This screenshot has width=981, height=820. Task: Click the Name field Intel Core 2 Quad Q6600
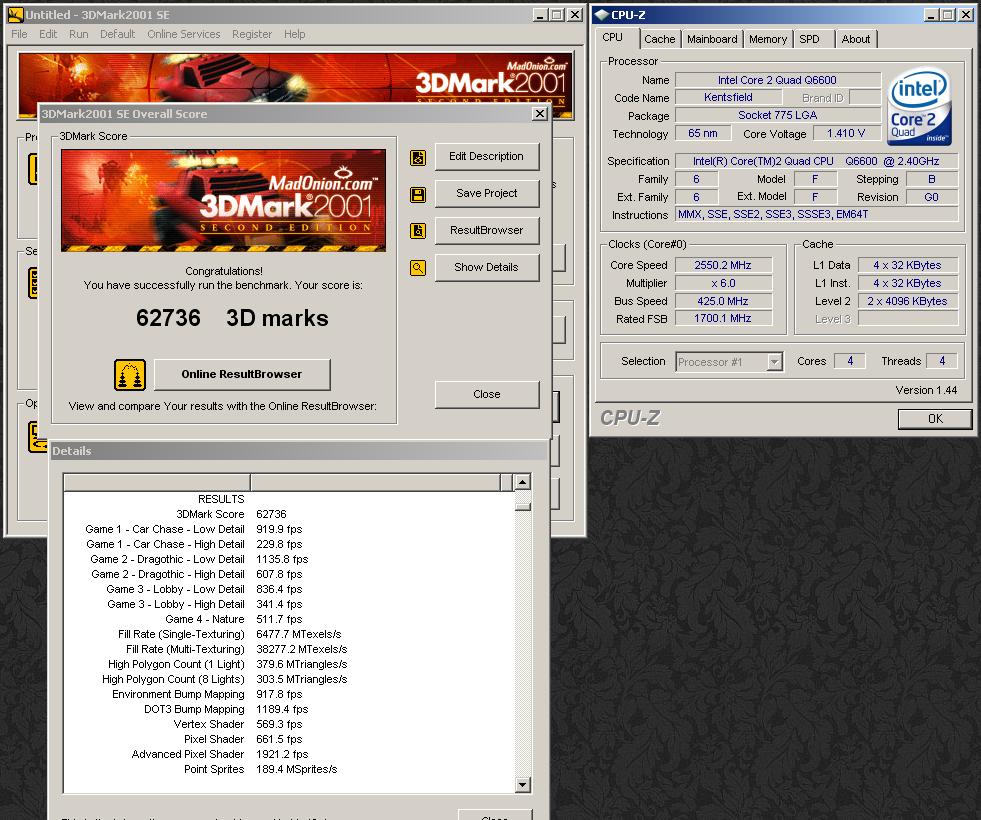pyautogui.click(x=778, y=80)
